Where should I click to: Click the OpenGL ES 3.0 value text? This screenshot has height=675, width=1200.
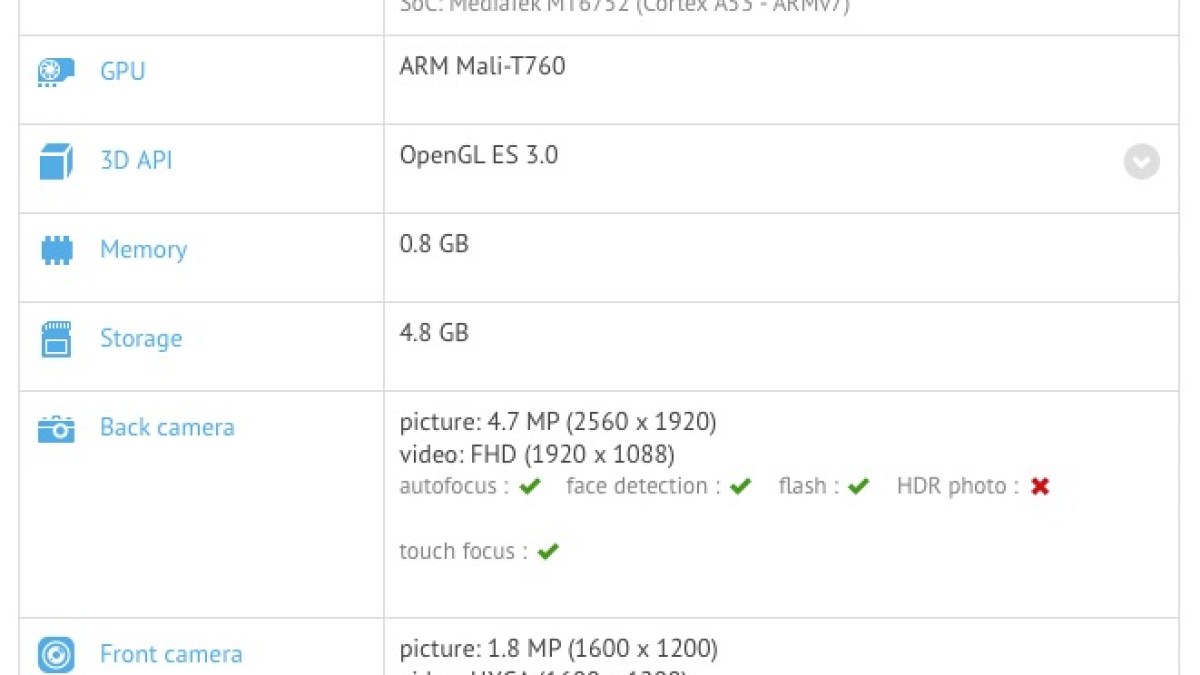(x=478, y=155)
